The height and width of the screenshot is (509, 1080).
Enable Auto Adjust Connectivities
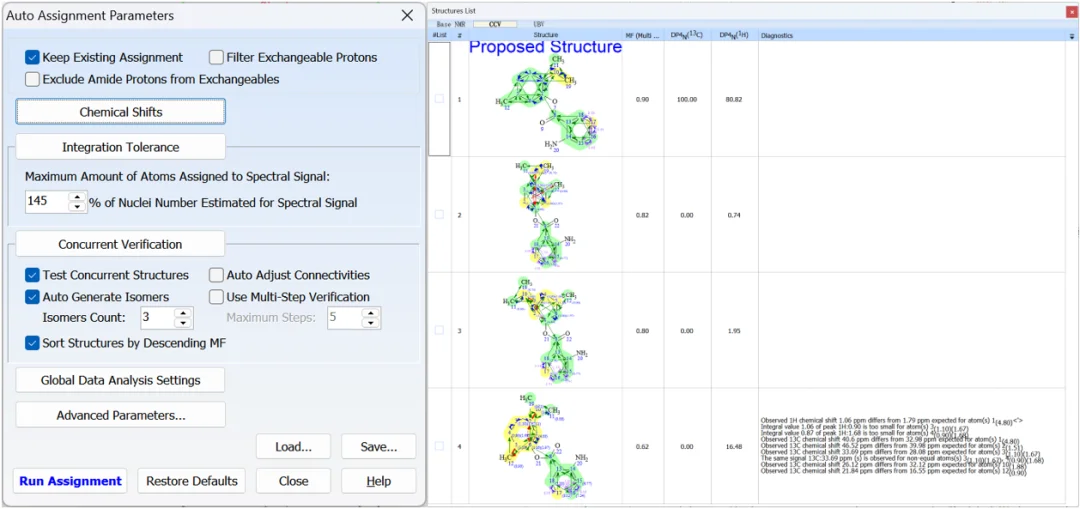(x=216, y=276)
